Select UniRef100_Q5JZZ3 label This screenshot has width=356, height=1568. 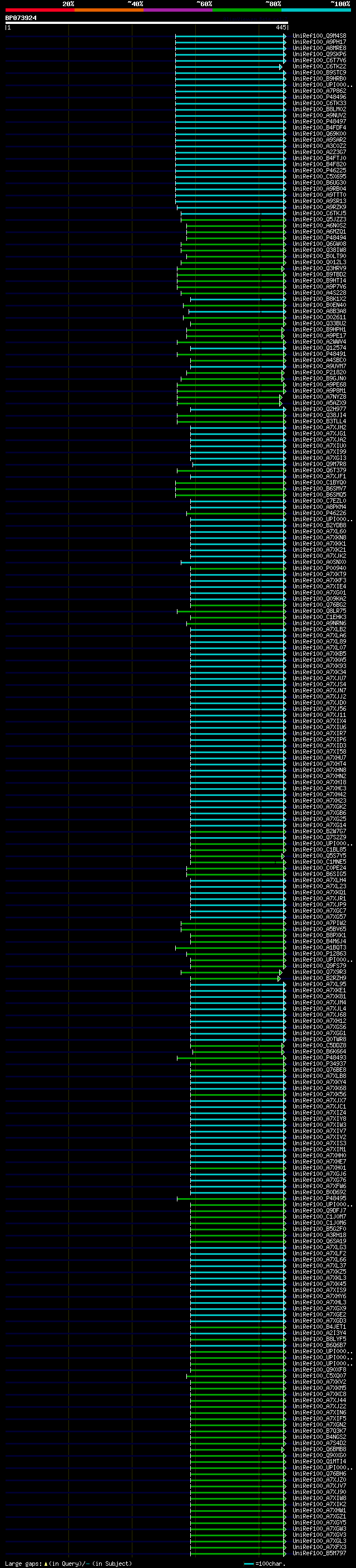[x=319, y=220]
